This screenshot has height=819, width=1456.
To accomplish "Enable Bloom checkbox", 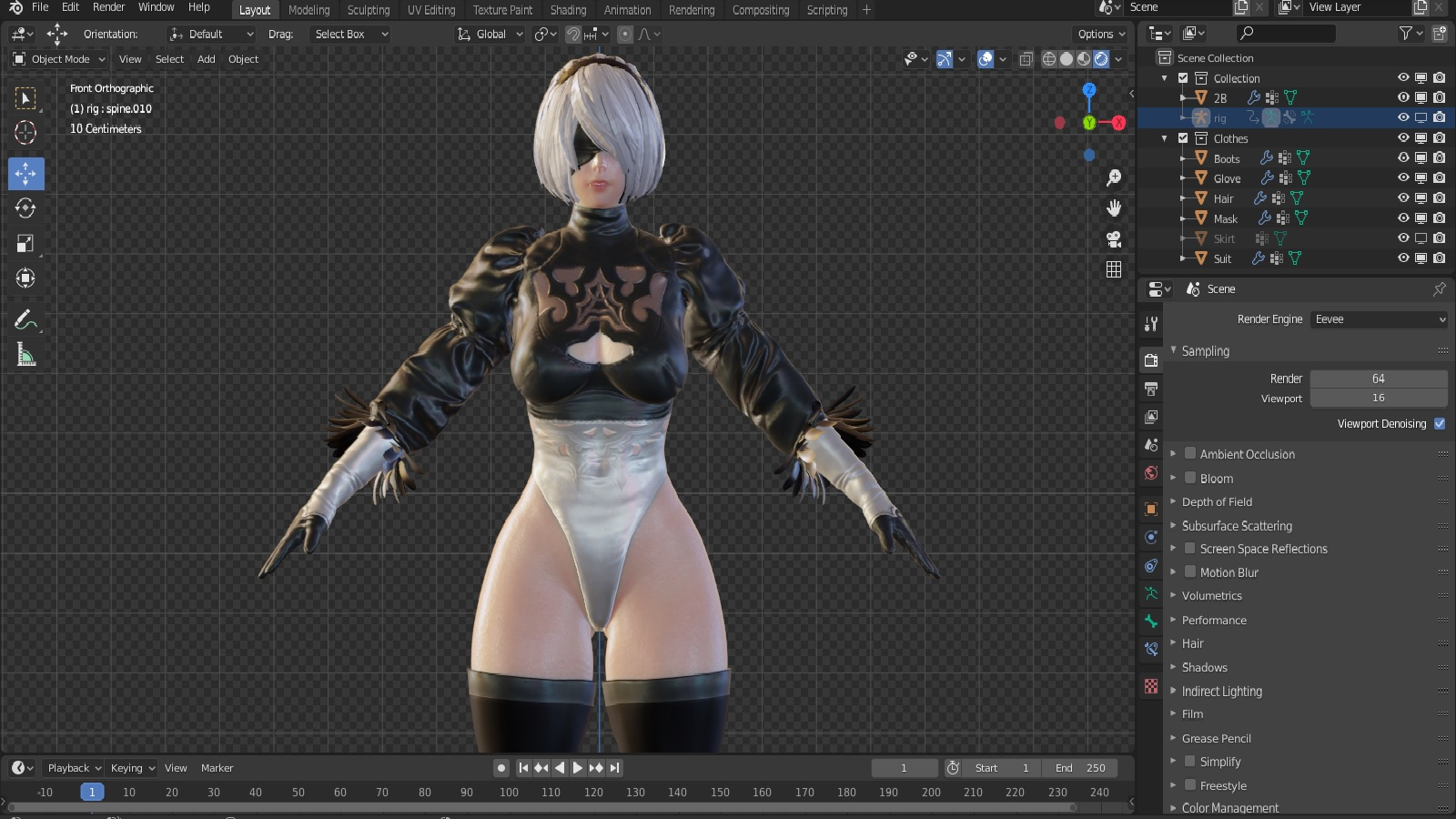I will point(1189,478).
